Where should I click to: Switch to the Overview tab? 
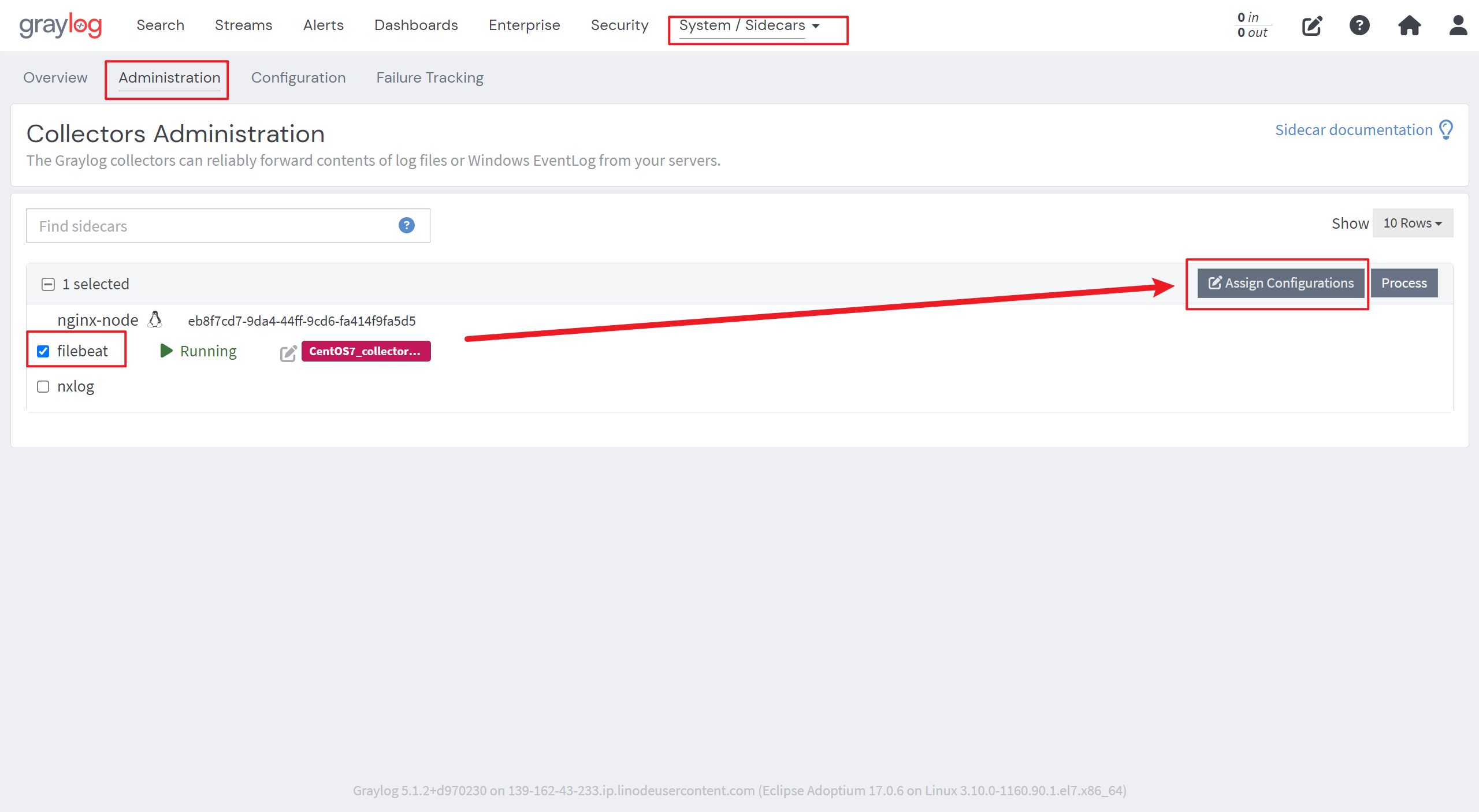click(x=55, y=77)
